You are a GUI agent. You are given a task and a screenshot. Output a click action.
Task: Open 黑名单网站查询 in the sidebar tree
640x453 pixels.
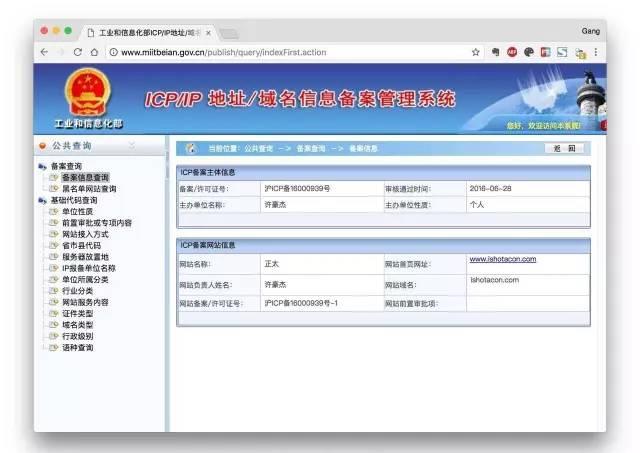point(88,188)
